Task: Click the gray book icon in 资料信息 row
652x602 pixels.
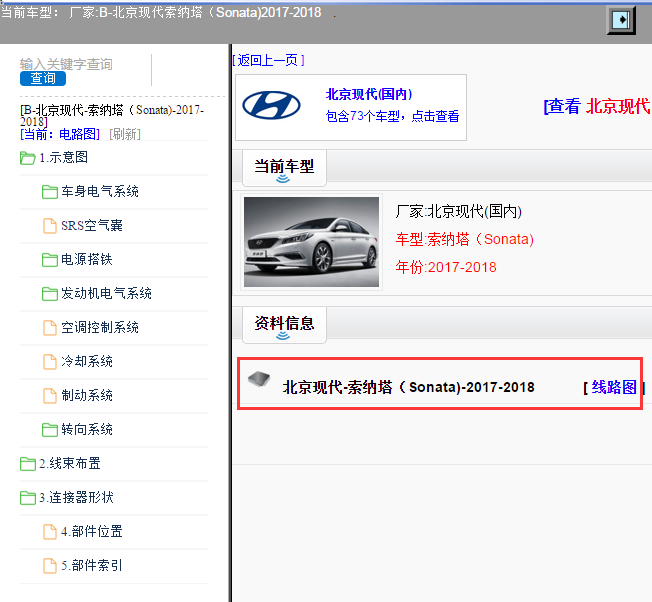Action: coord(259,378)
